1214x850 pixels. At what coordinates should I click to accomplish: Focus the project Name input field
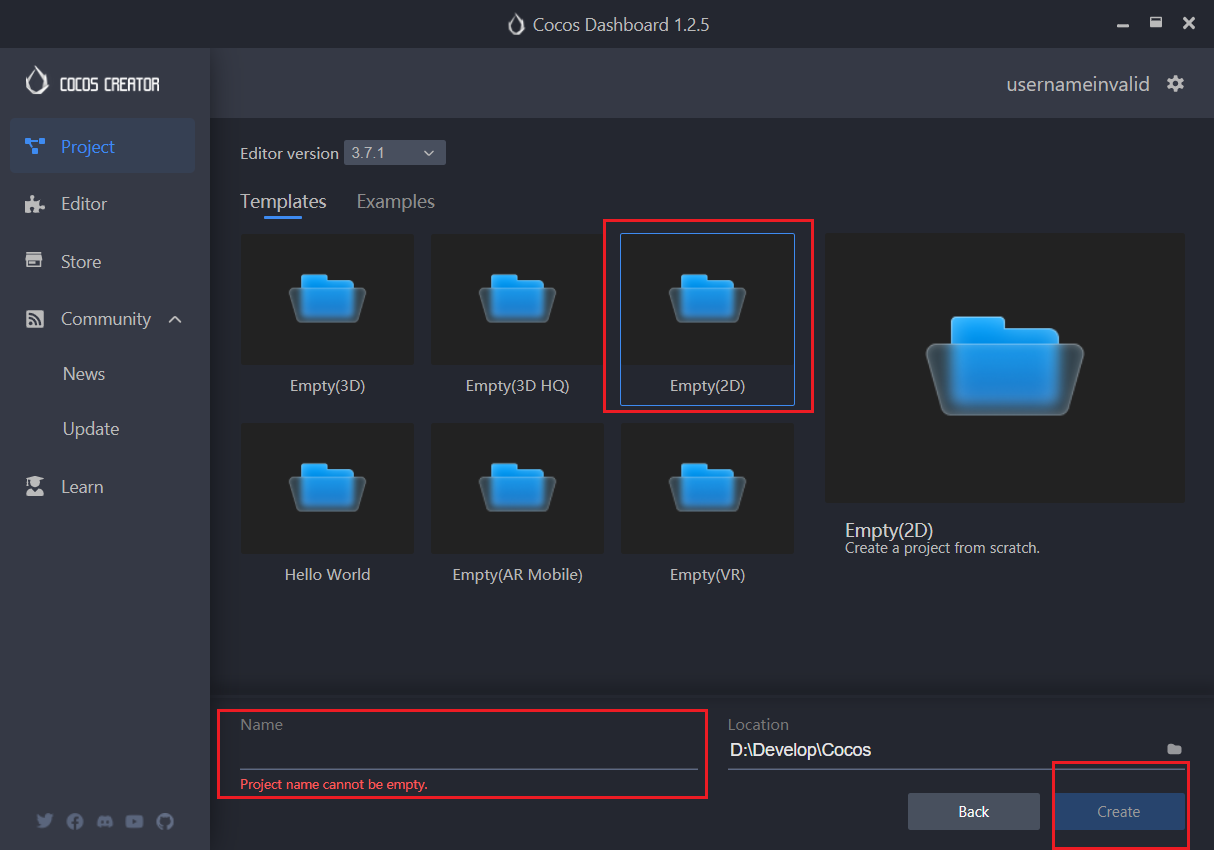(x=468, y=752)
